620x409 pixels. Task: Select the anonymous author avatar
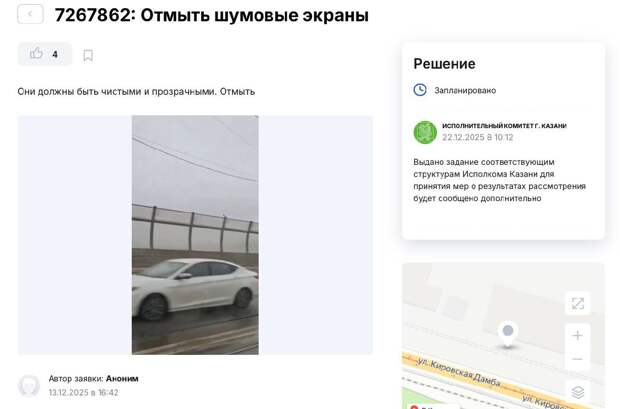29,385
